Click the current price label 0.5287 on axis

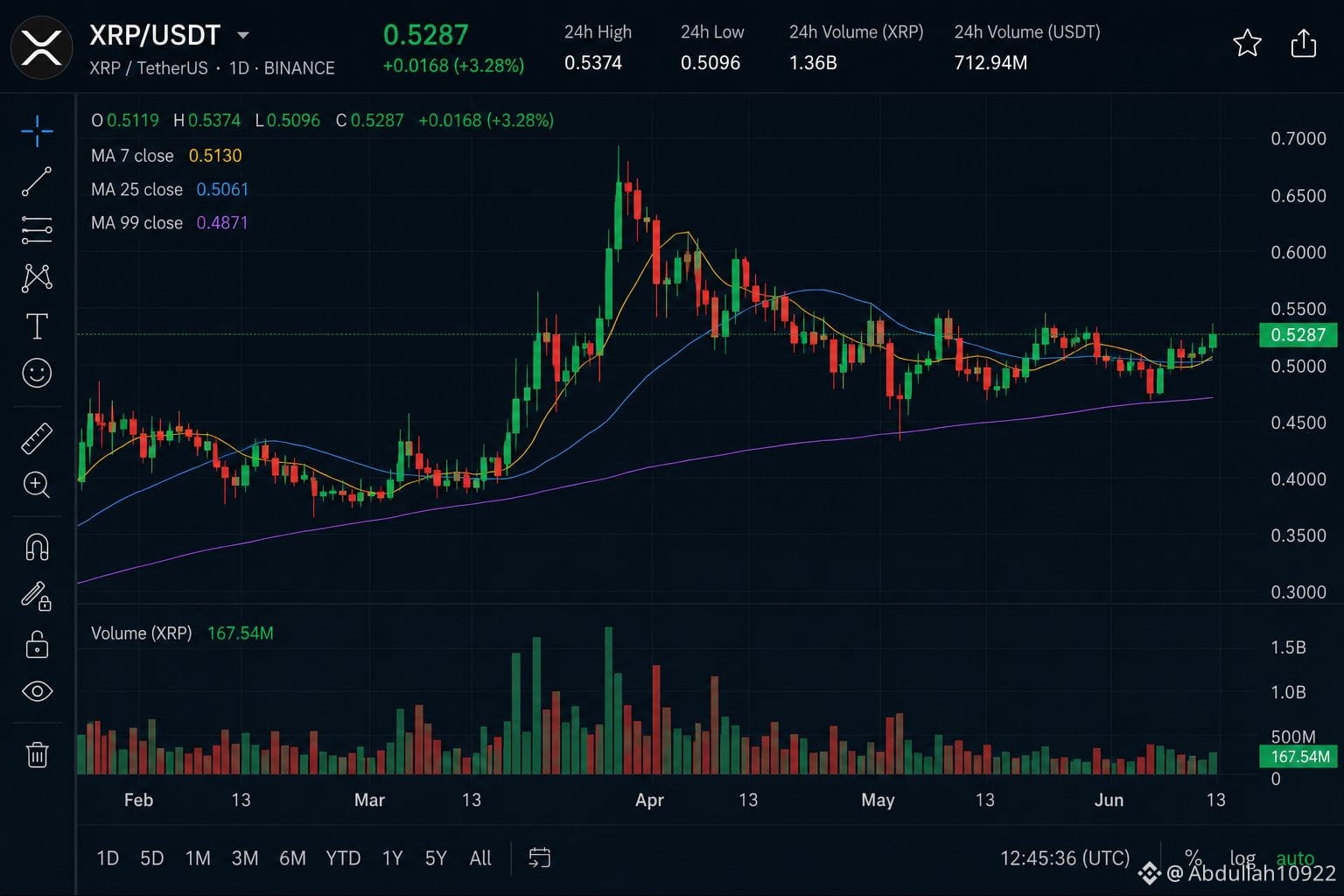pos(1298,334)
